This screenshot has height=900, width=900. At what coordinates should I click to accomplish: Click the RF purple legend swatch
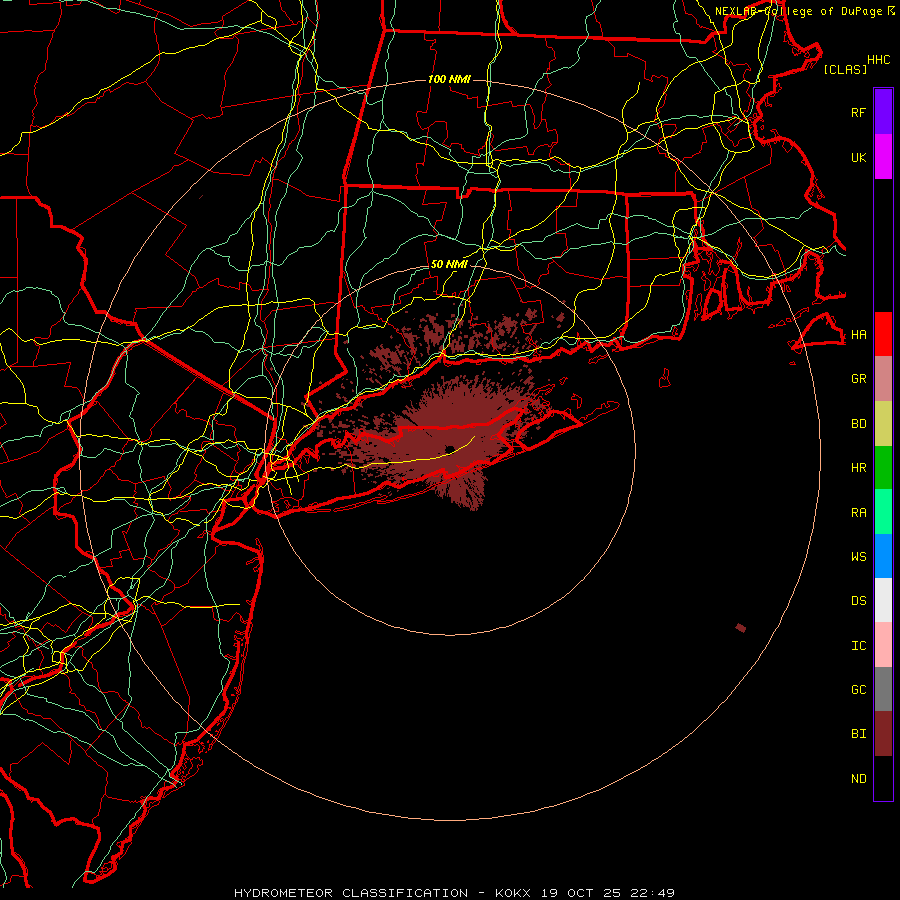coord(883,112)
